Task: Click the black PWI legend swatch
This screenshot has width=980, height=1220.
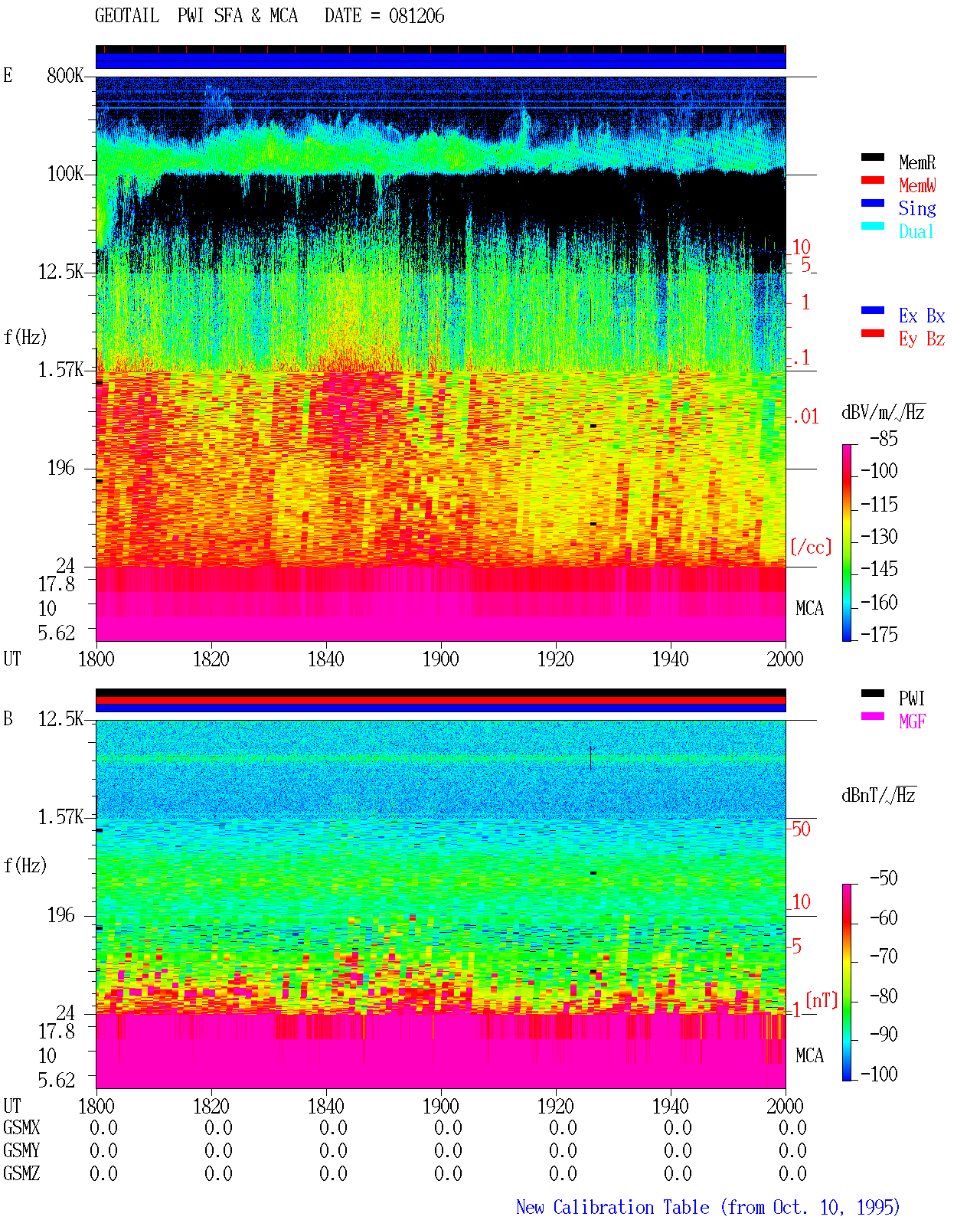Action: tap(873, 694)
